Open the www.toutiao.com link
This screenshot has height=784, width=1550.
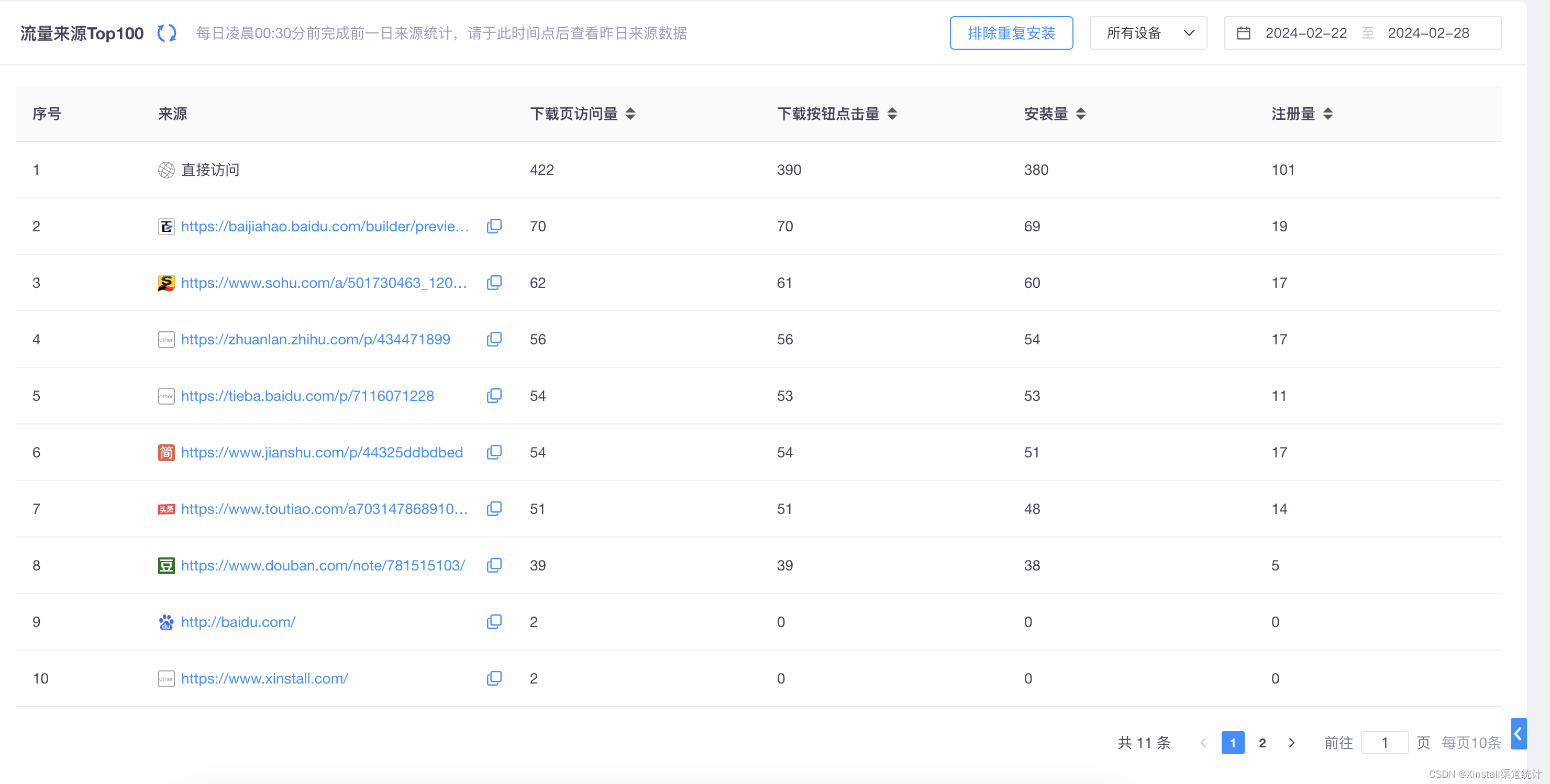click(x=324, y=509)
